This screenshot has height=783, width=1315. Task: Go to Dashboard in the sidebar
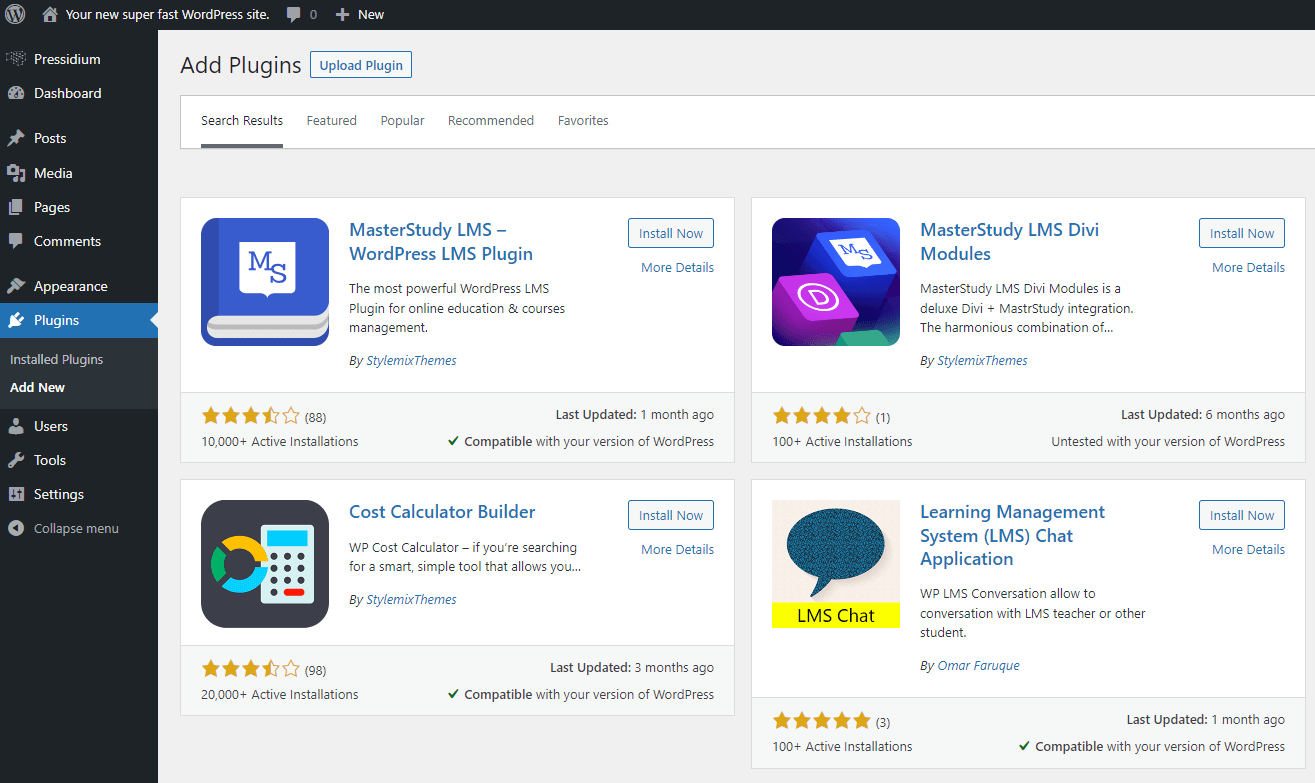[68, 93]
